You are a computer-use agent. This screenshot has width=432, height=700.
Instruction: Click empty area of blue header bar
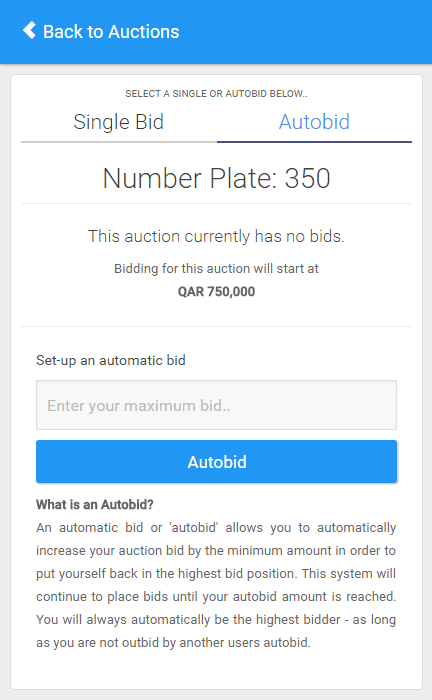[312, 31]
